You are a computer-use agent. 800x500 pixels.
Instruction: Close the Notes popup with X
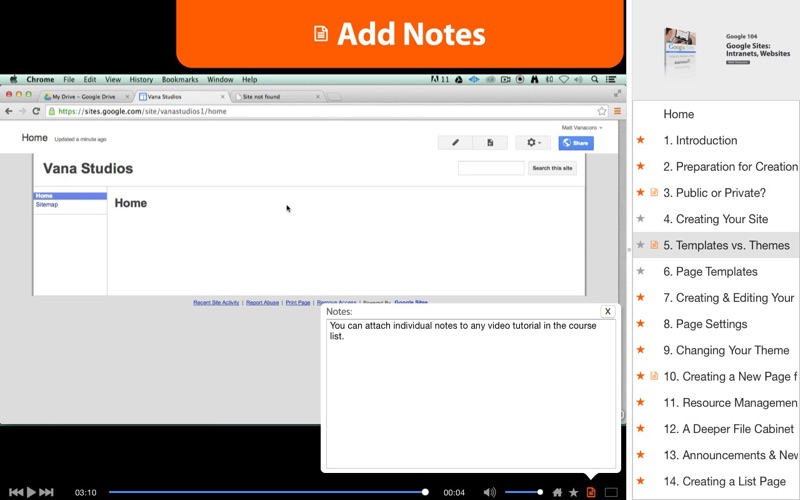tap(608, 311)
